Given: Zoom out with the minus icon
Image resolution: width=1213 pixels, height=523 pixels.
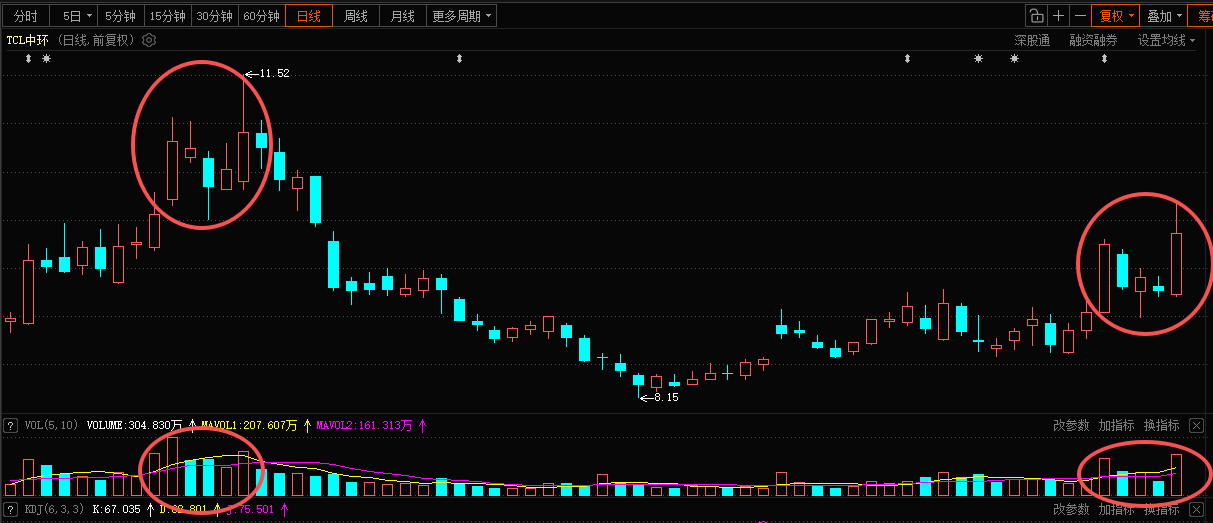Looking at the screenshot, I should (1080, 16).
